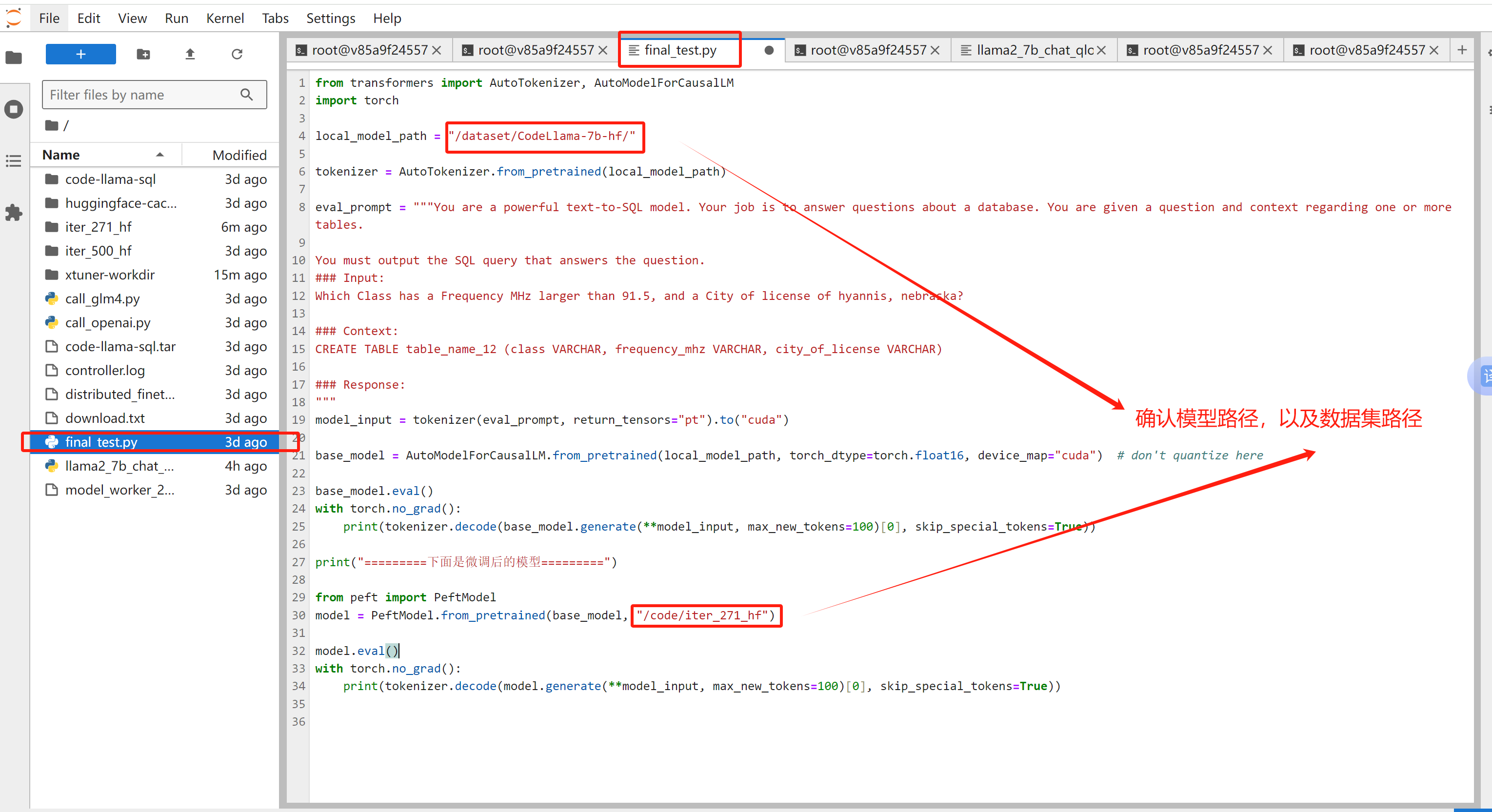Close the llama2_7b_chat_qlc tab

click(x=1101, y=50)
